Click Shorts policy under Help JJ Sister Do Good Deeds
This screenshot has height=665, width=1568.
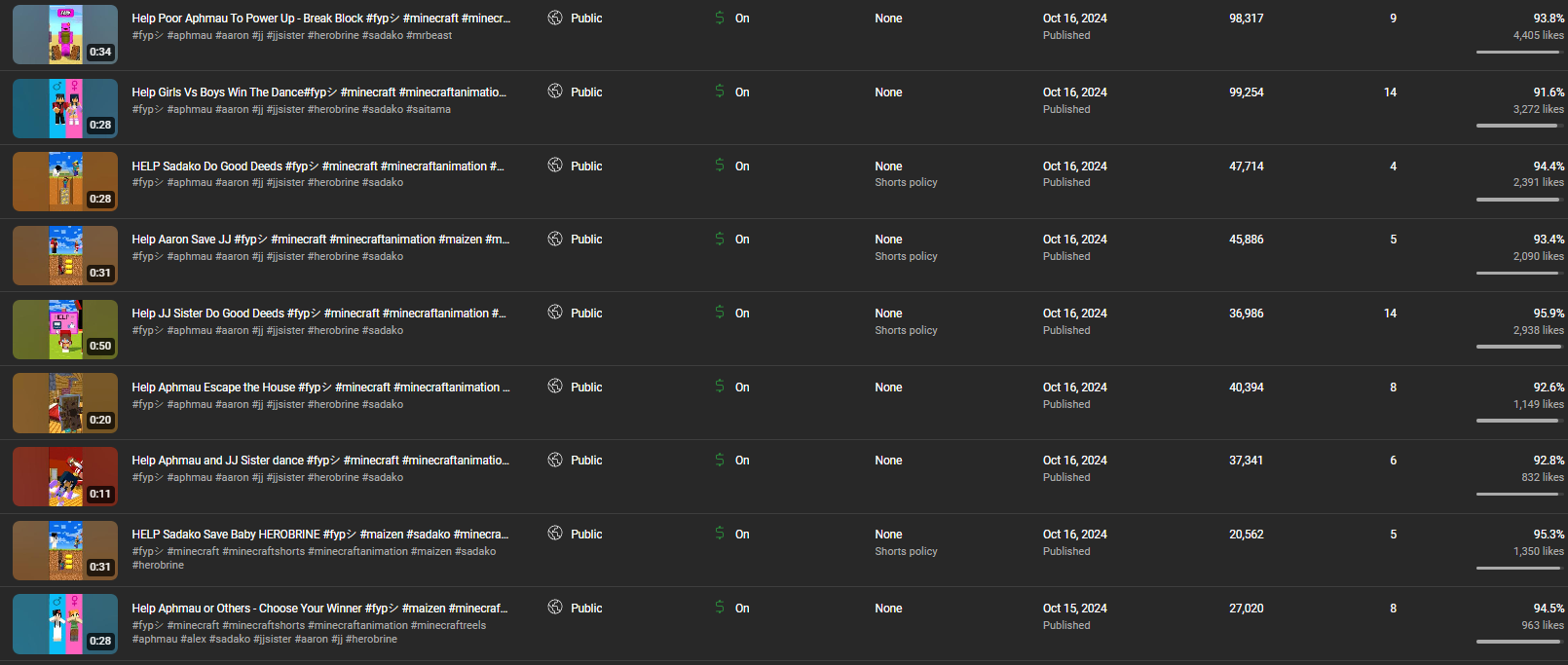(906, 330)
